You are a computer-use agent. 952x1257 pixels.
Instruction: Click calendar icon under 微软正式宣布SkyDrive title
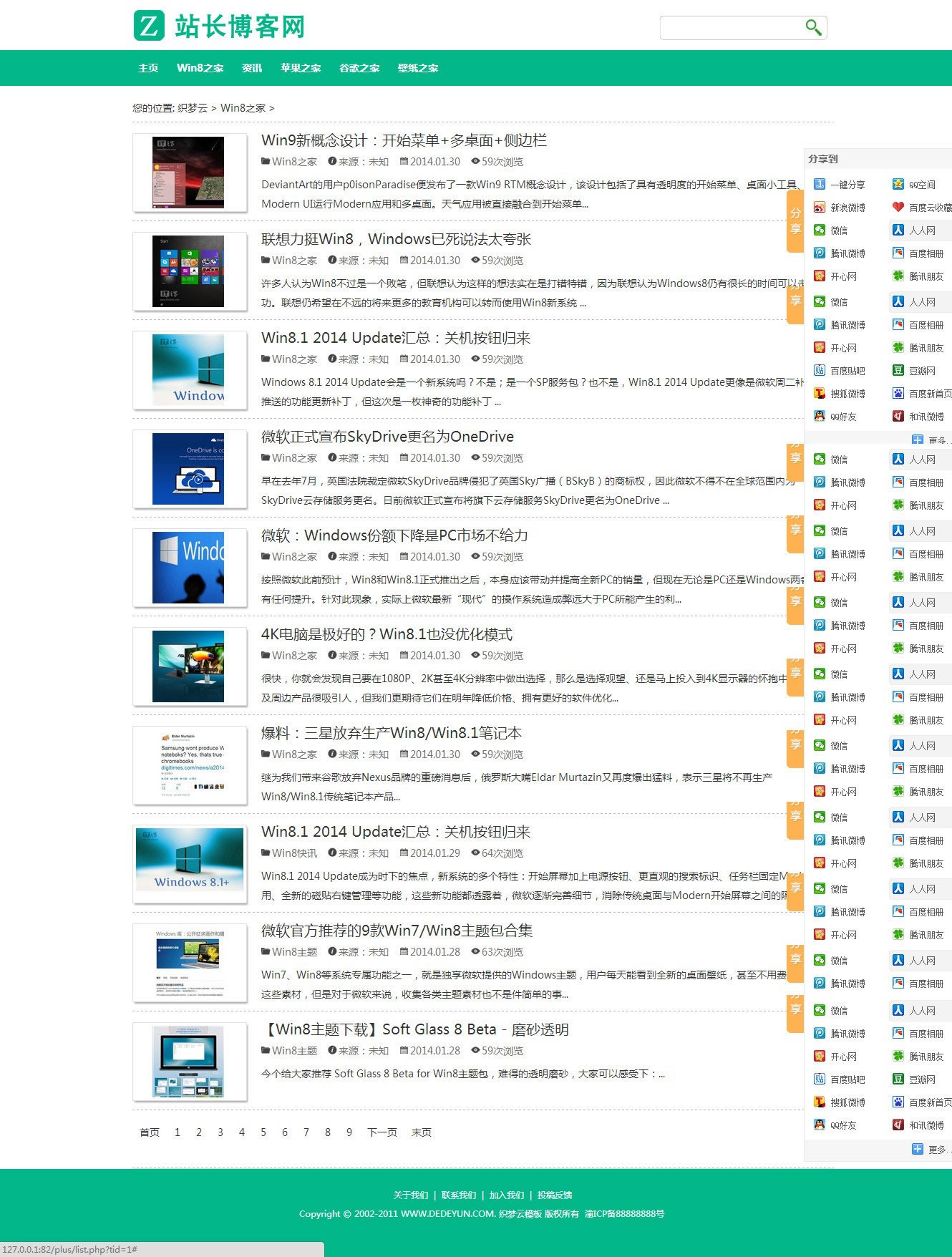click(x=404, y=458)
